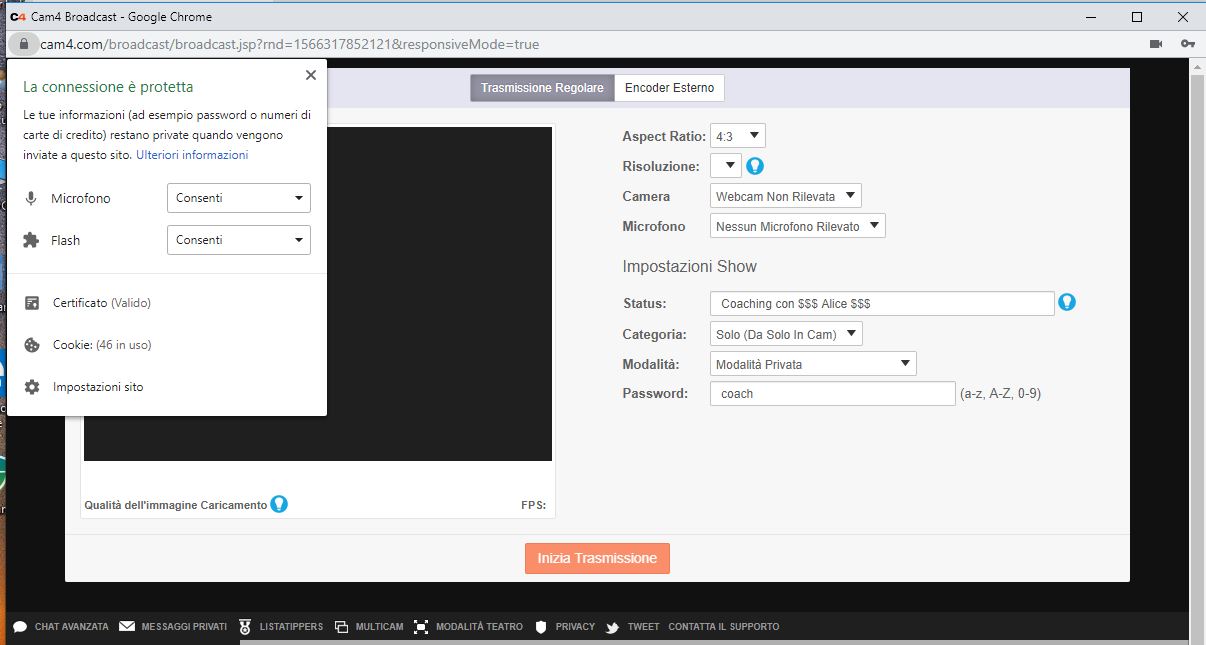Open the Modalità Privata dropdown
This screenshot has height=645, width=1206.
(x=812, y=364)
